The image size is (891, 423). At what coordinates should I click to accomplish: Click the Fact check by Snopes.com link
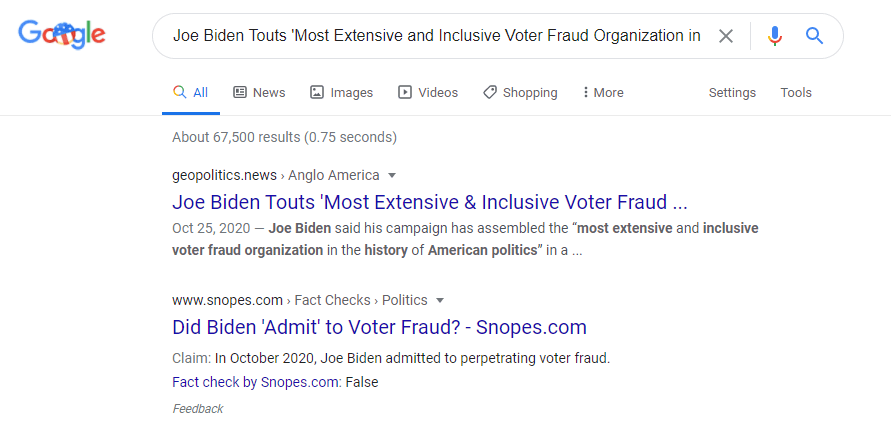click(x=255, y=382)
